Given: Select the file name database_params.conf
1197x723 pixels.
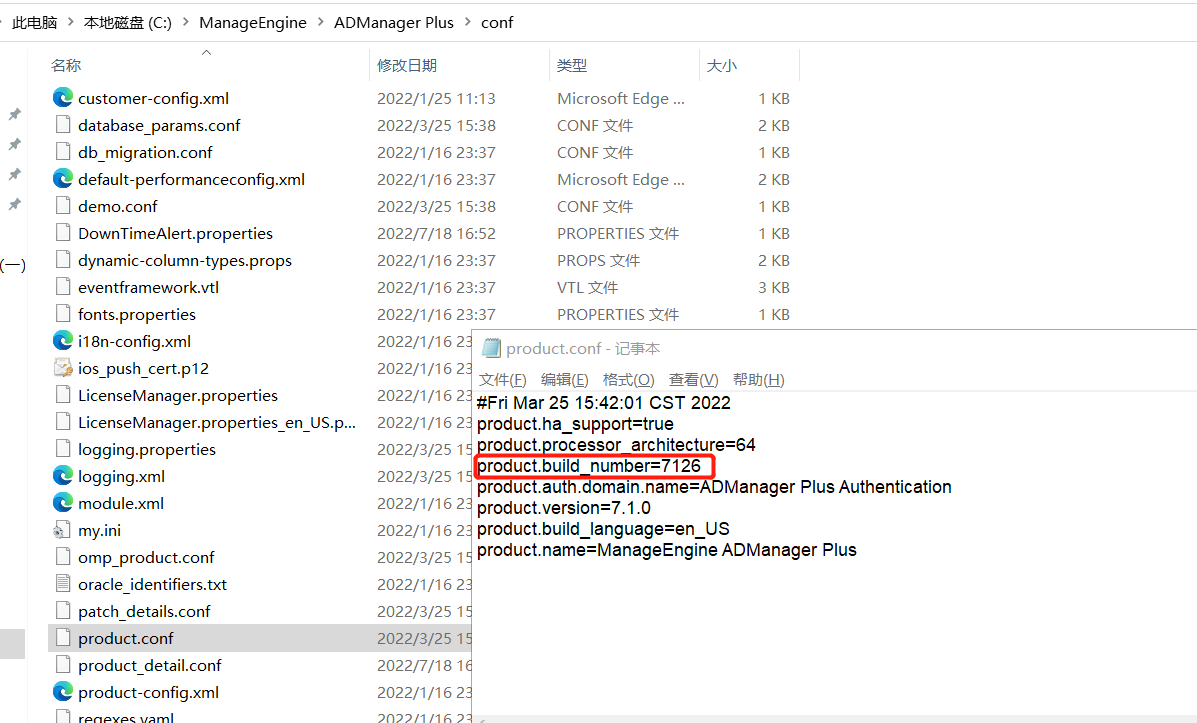Looking at the screenshot, I should point(159,124).
